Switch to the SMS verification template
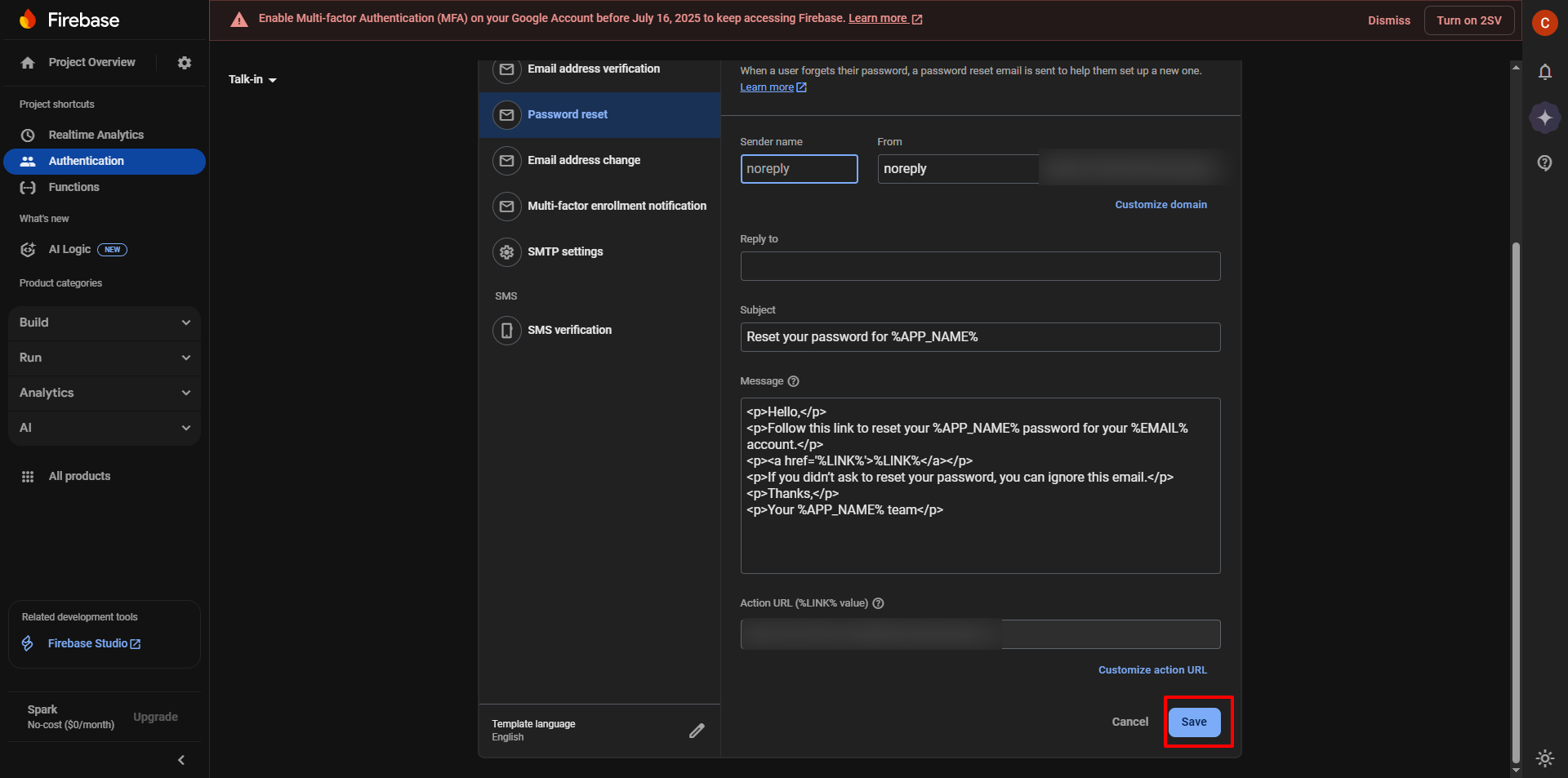Viewport: 1568px width, 778px height. click(569, 330)
